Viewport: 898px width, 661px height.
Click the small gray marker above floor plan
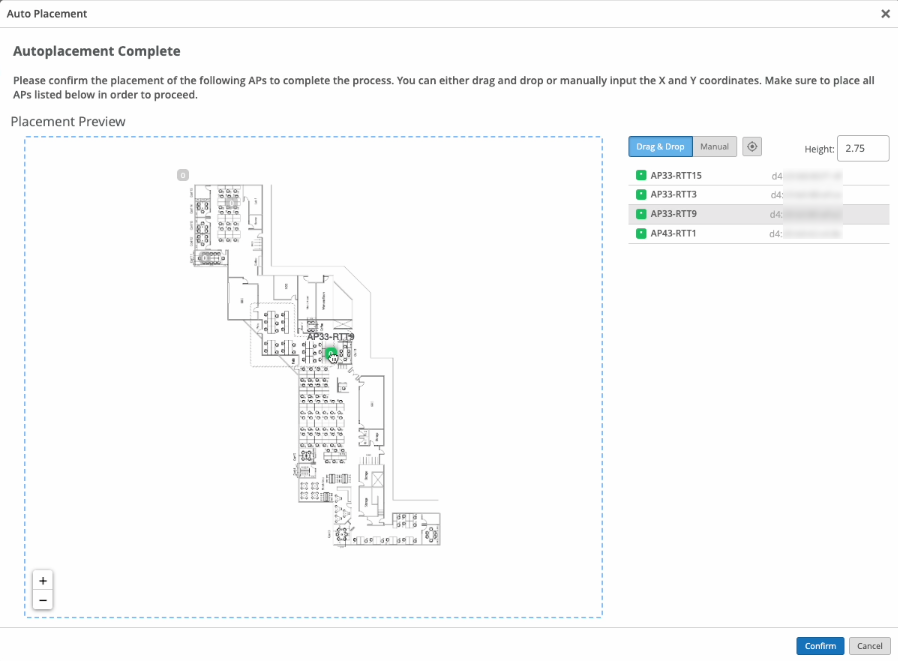(x=183, y=175)
